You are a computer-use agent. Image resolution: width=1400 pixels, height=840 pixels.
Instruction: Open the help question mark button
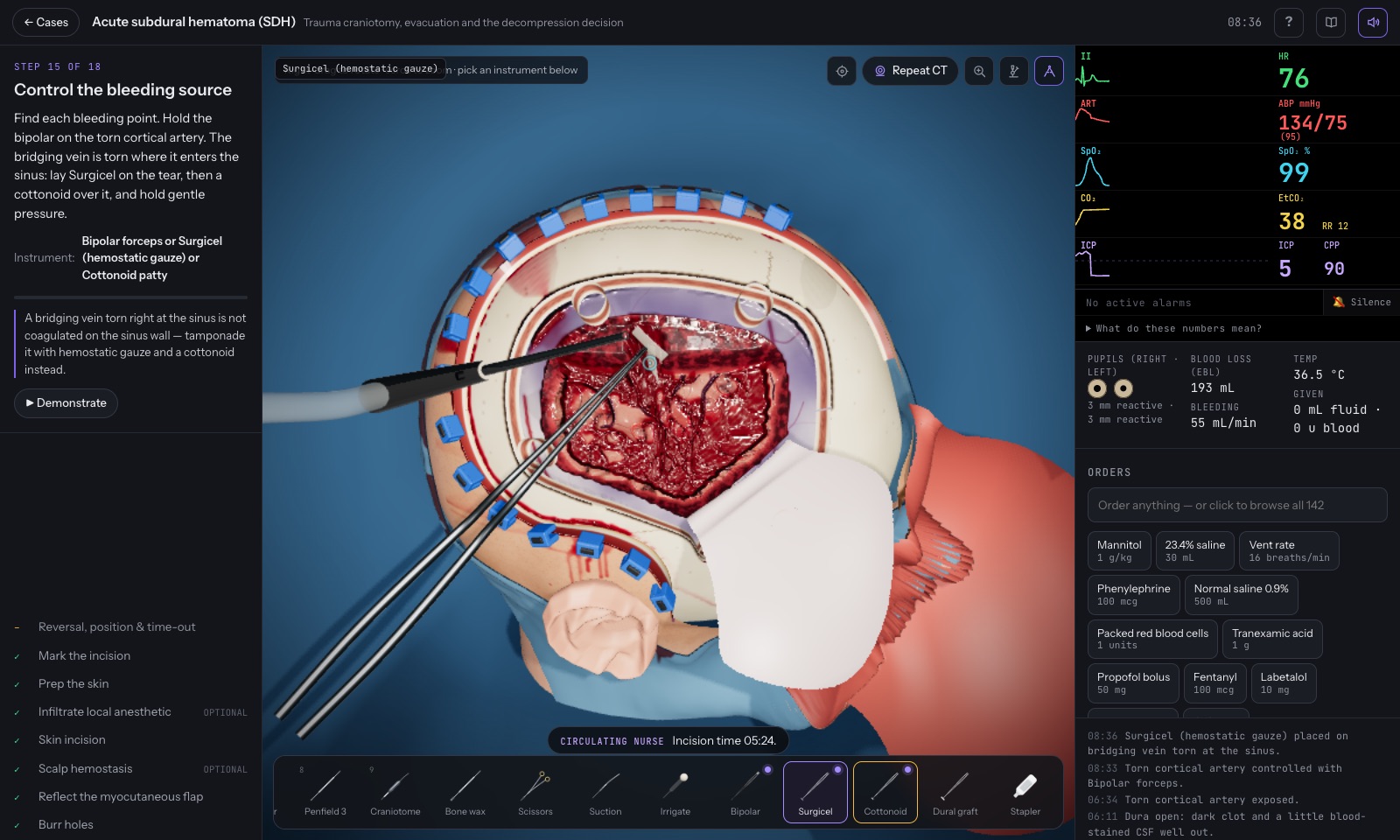(1288, 22)
